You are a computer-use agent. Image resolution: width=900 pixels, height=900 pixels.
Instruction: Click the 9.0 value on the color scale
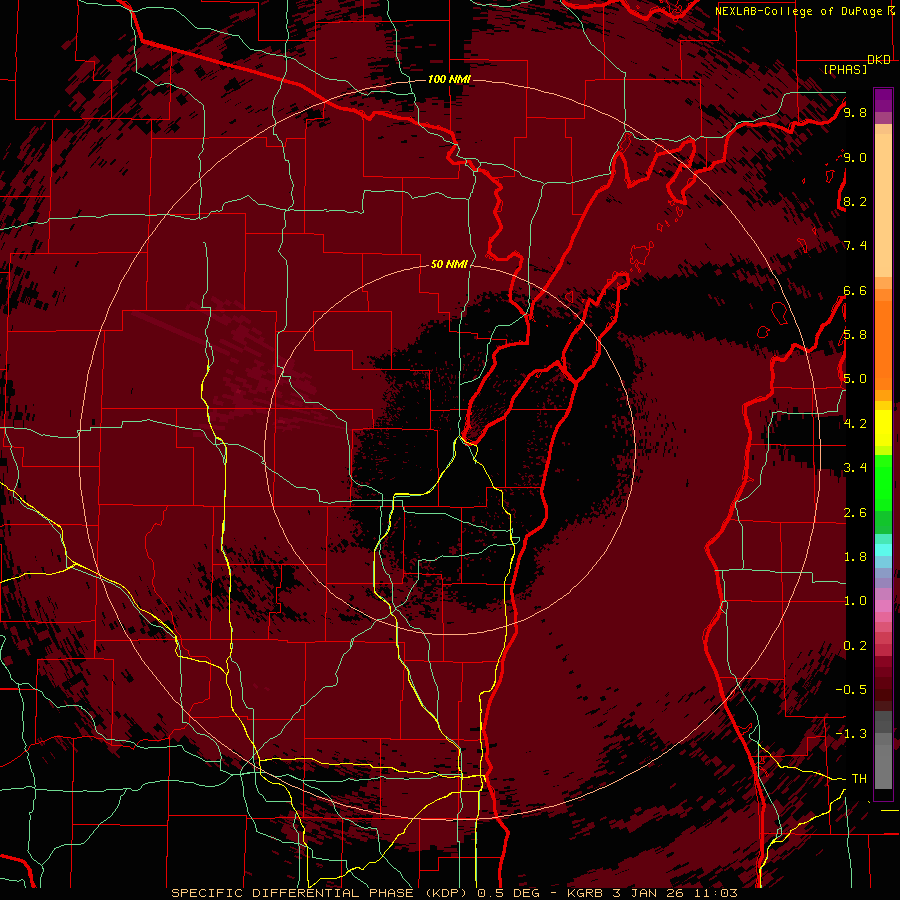[855, 157]
